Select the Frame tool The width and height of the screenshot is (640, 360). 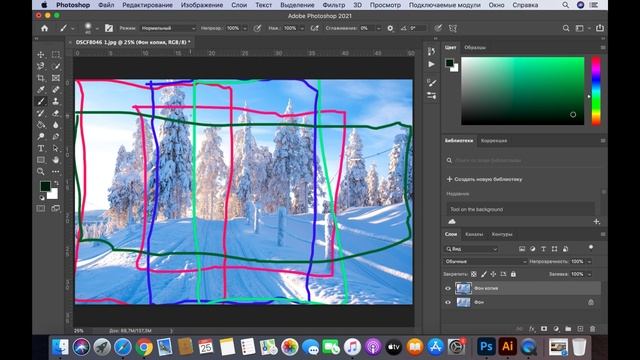(56, 78)
